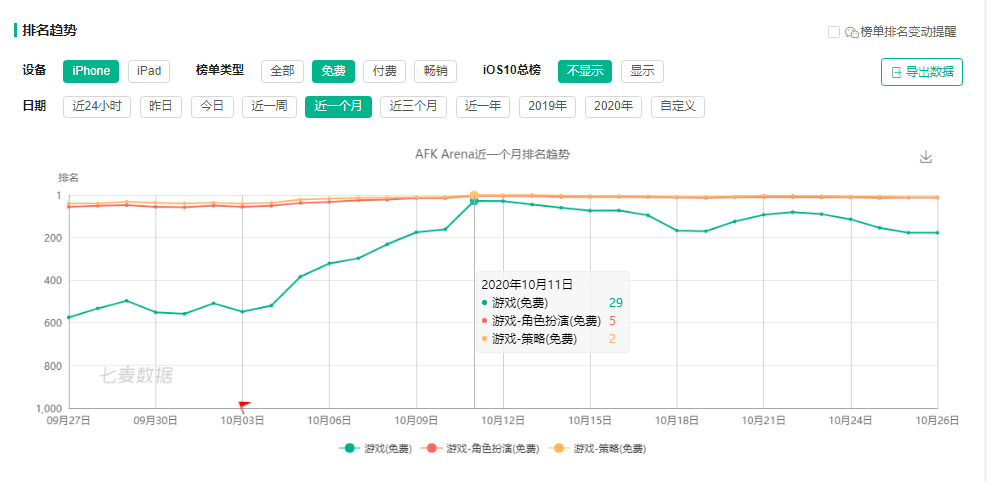Click the chart download icon

[925, 157]
